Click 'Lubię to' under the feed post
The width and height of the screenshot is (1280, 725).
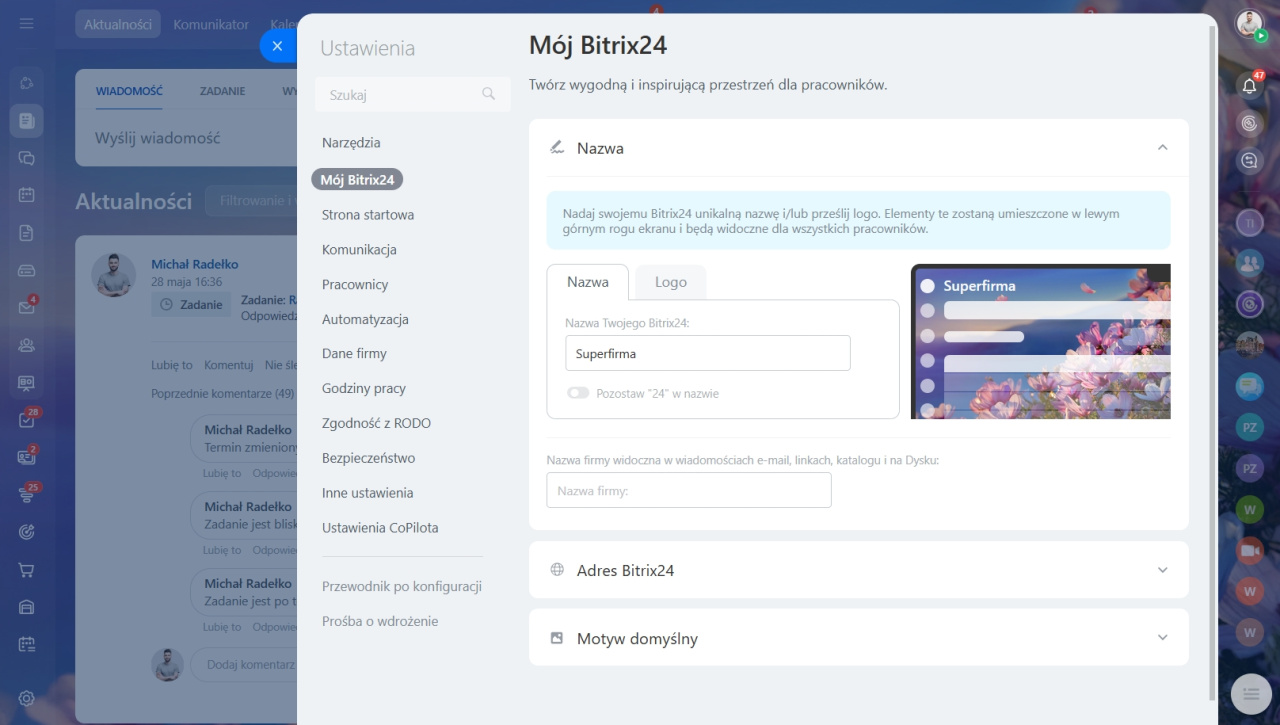172,366
